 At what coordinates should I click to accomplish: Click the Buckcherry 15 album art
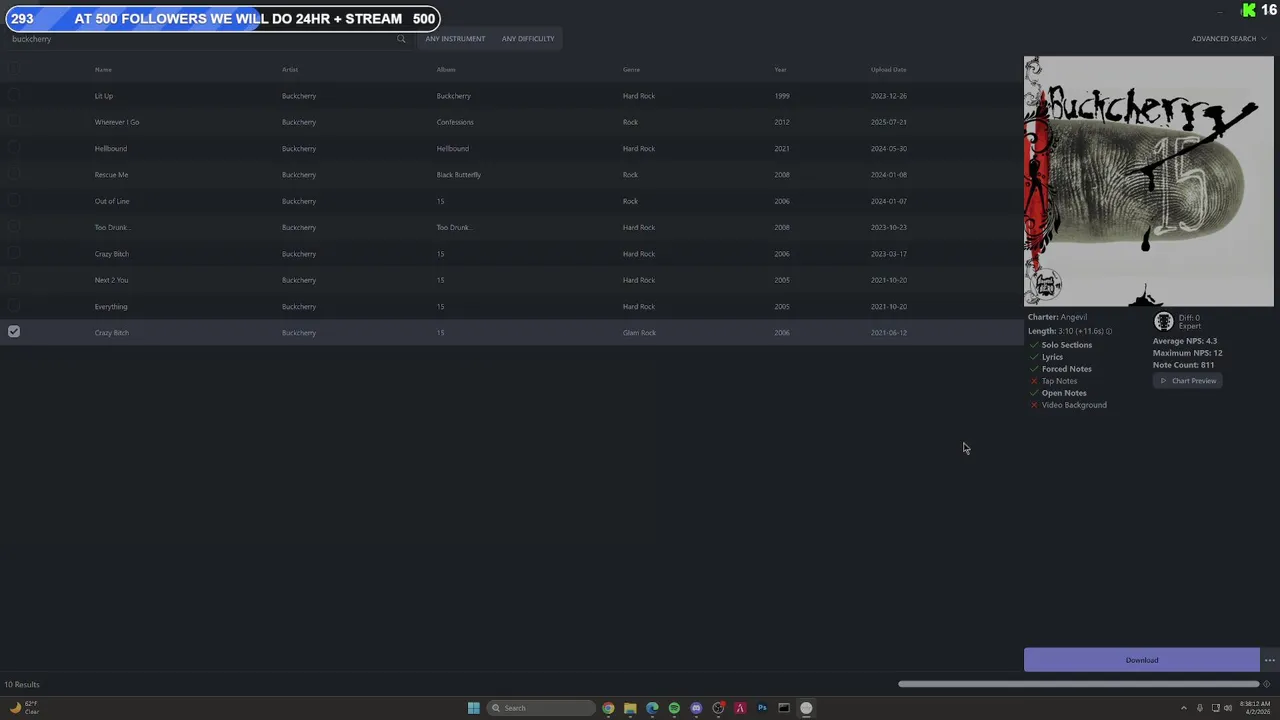[1149, 181]
